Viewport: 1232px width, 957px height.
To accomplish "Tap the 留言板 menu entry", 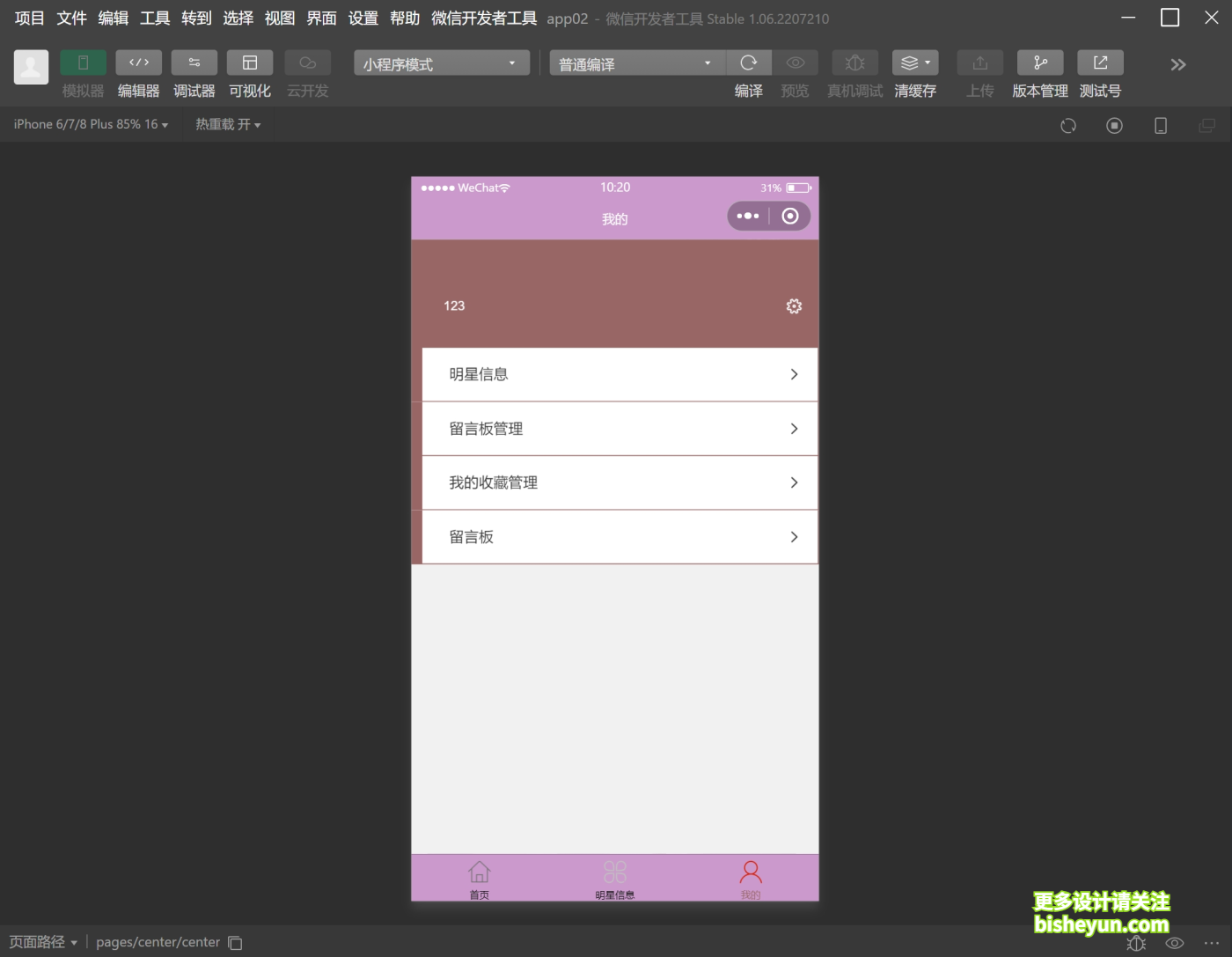I will tap(619, 536).
